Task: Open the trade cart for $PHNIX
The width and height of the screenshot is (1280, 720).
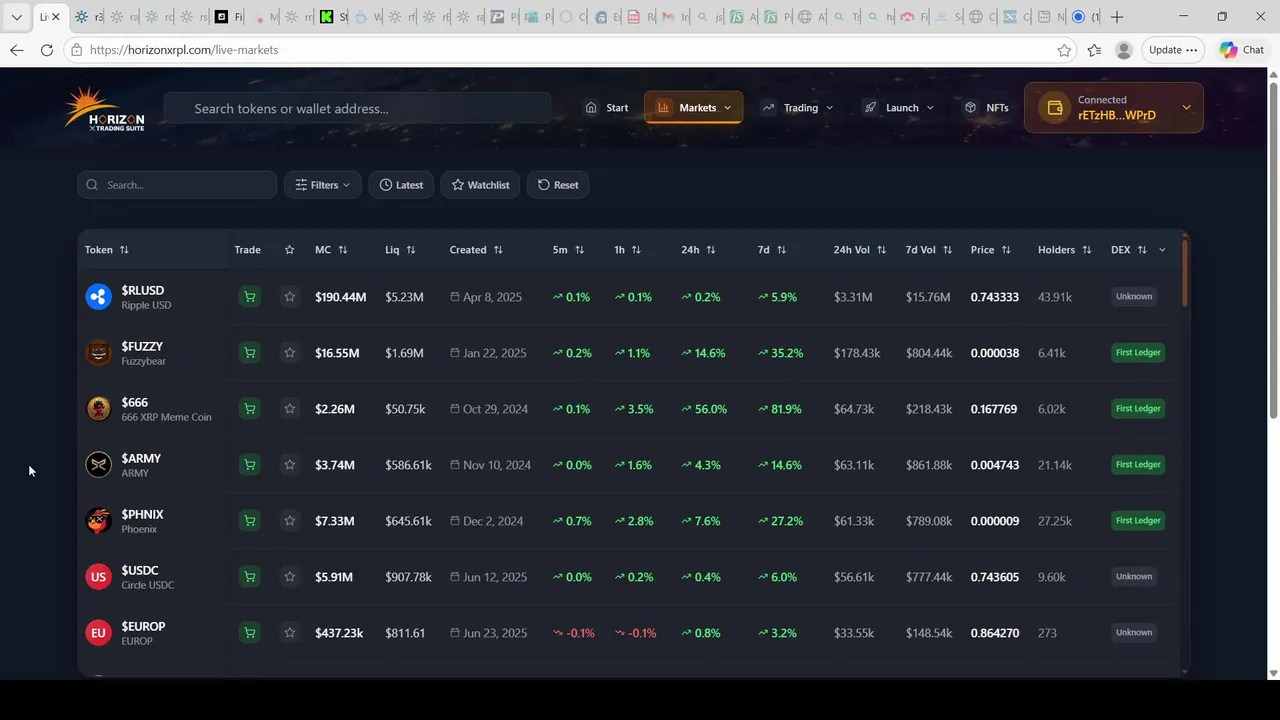Action: point(249,521)
